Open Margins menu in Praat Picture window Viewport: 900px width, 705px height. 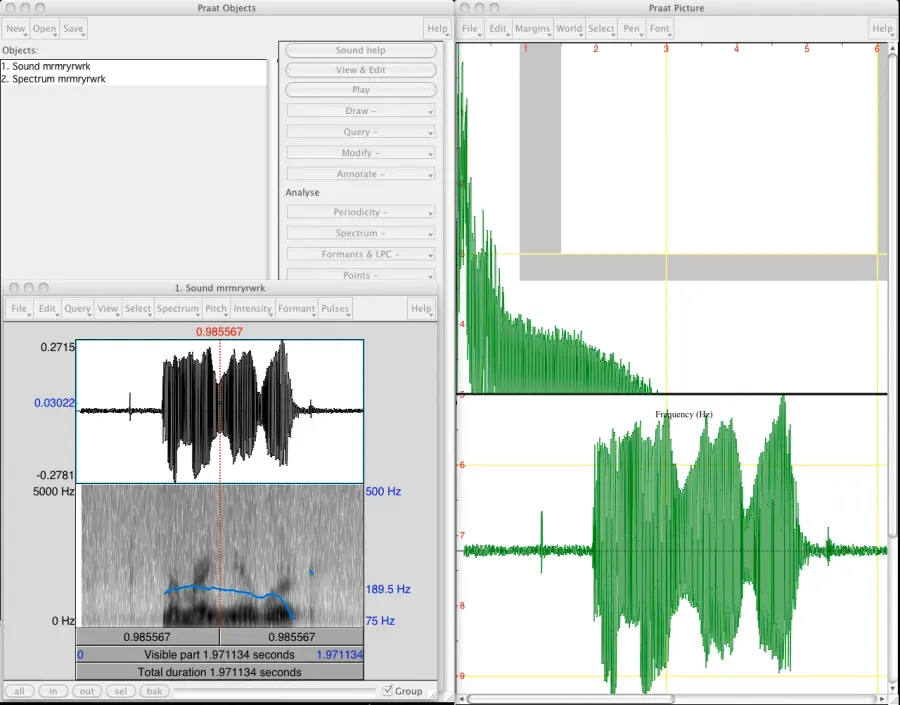(x=533, y=29)
